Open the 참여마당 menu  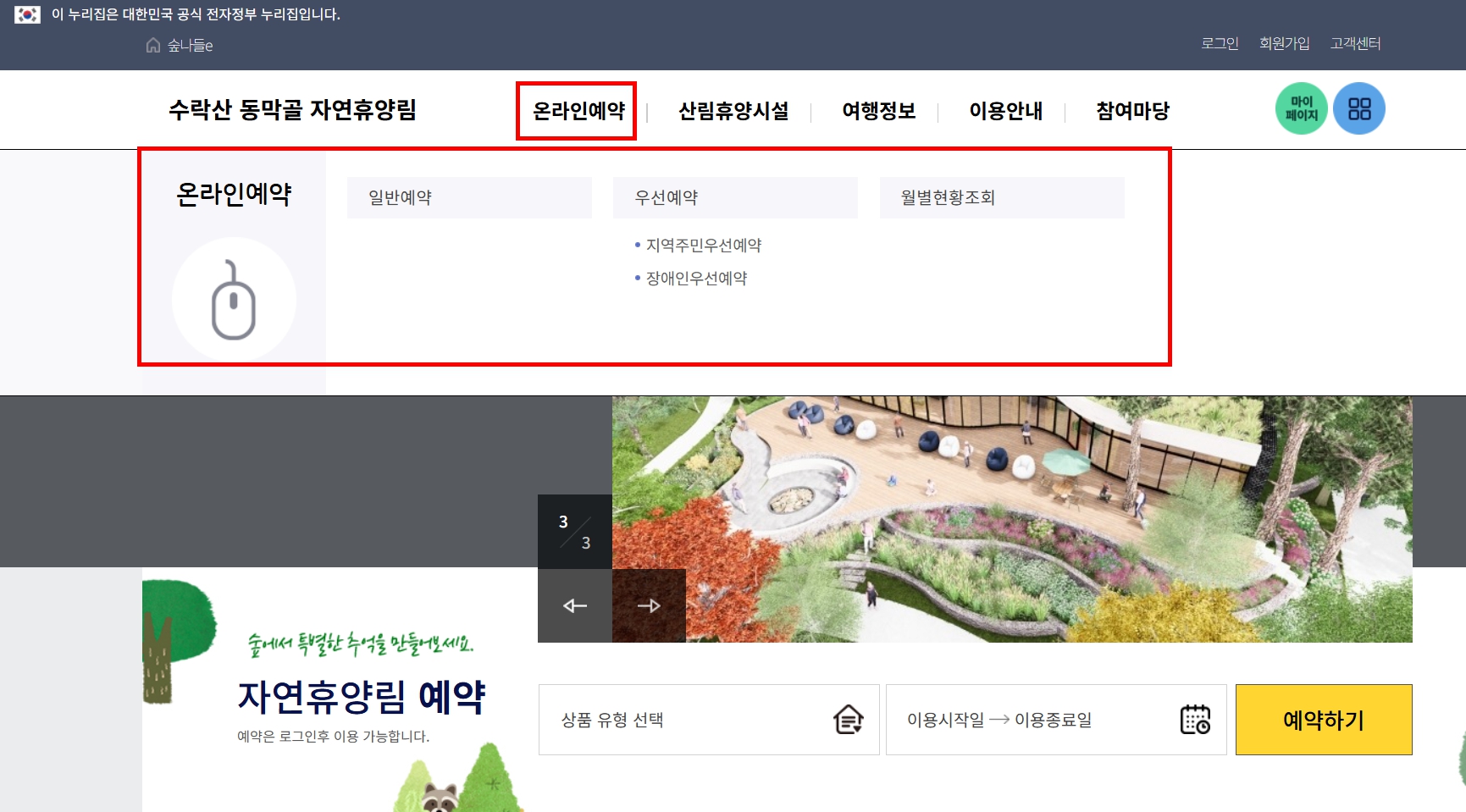pos(1131,110)
